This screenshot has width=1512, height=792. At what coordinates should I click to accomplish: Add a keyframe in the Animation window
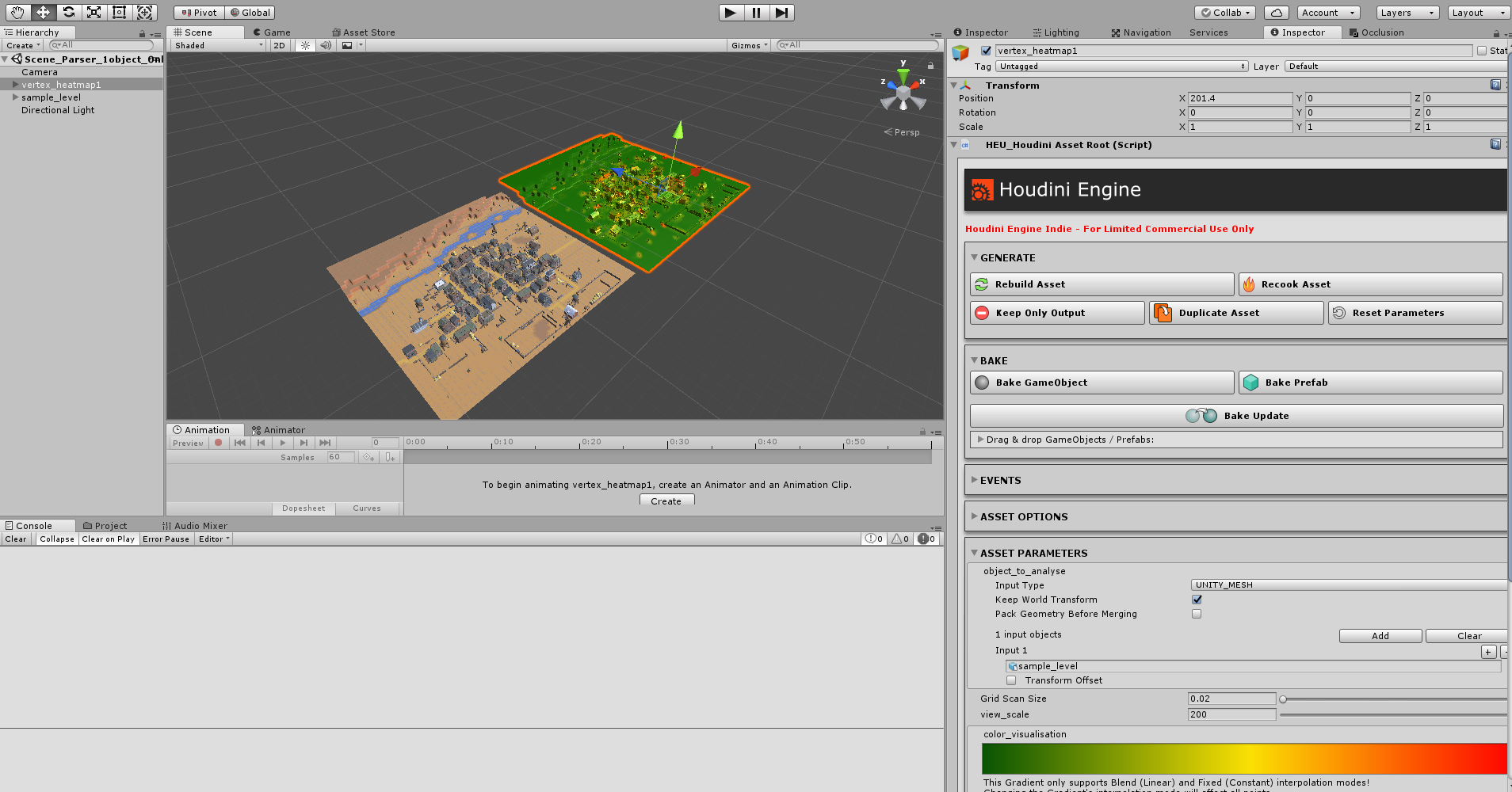(368, 457)
